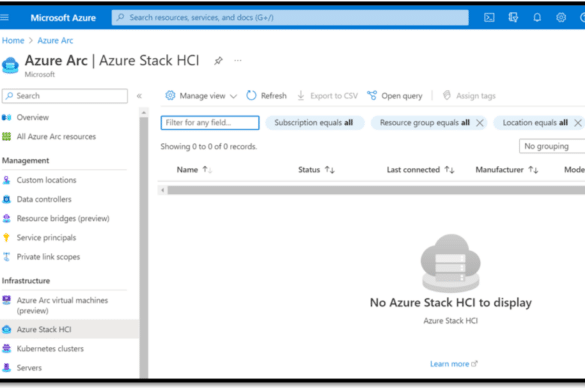This screenshot has height=390, width=585.
Task: Remove the Location equals all filter
Action: click(578, 123)
